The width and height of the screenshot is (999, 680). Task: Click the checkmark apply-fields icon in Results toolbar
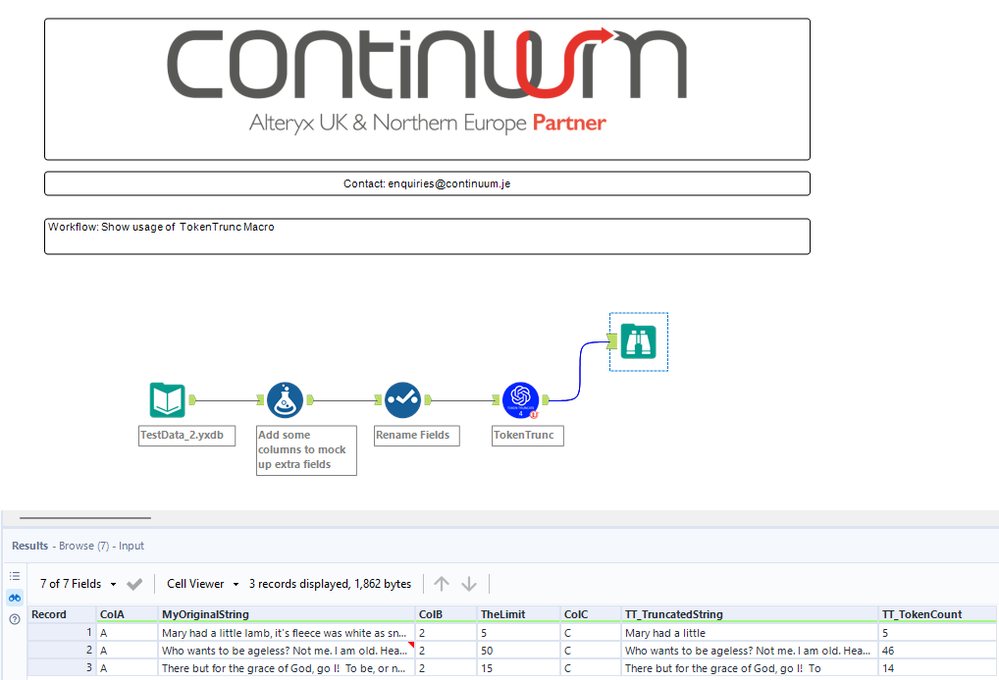click(x=135, y=583)
